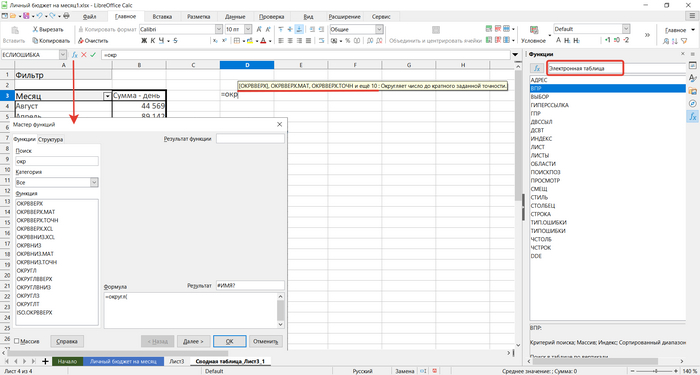
Task: Align cell content to top
Action: (x=281, y=29)
